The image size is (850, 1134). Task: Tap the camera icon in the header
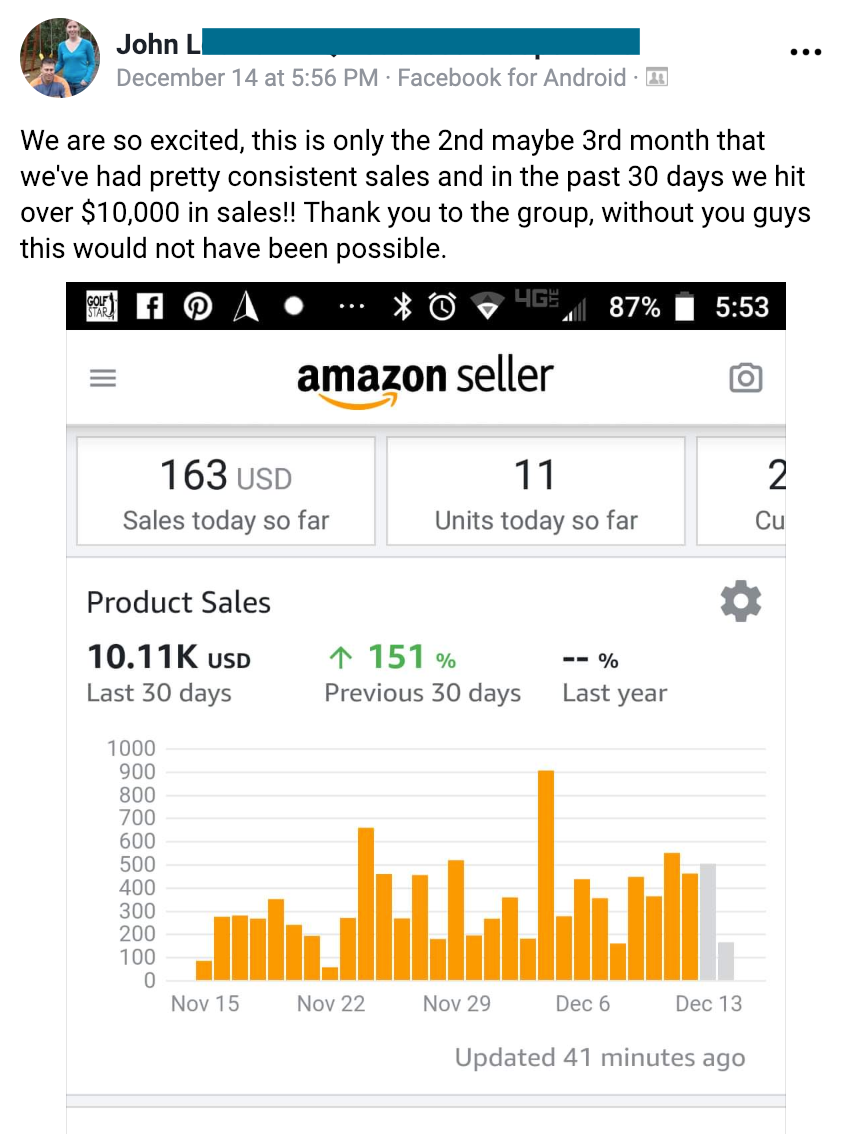pos(746,378)
